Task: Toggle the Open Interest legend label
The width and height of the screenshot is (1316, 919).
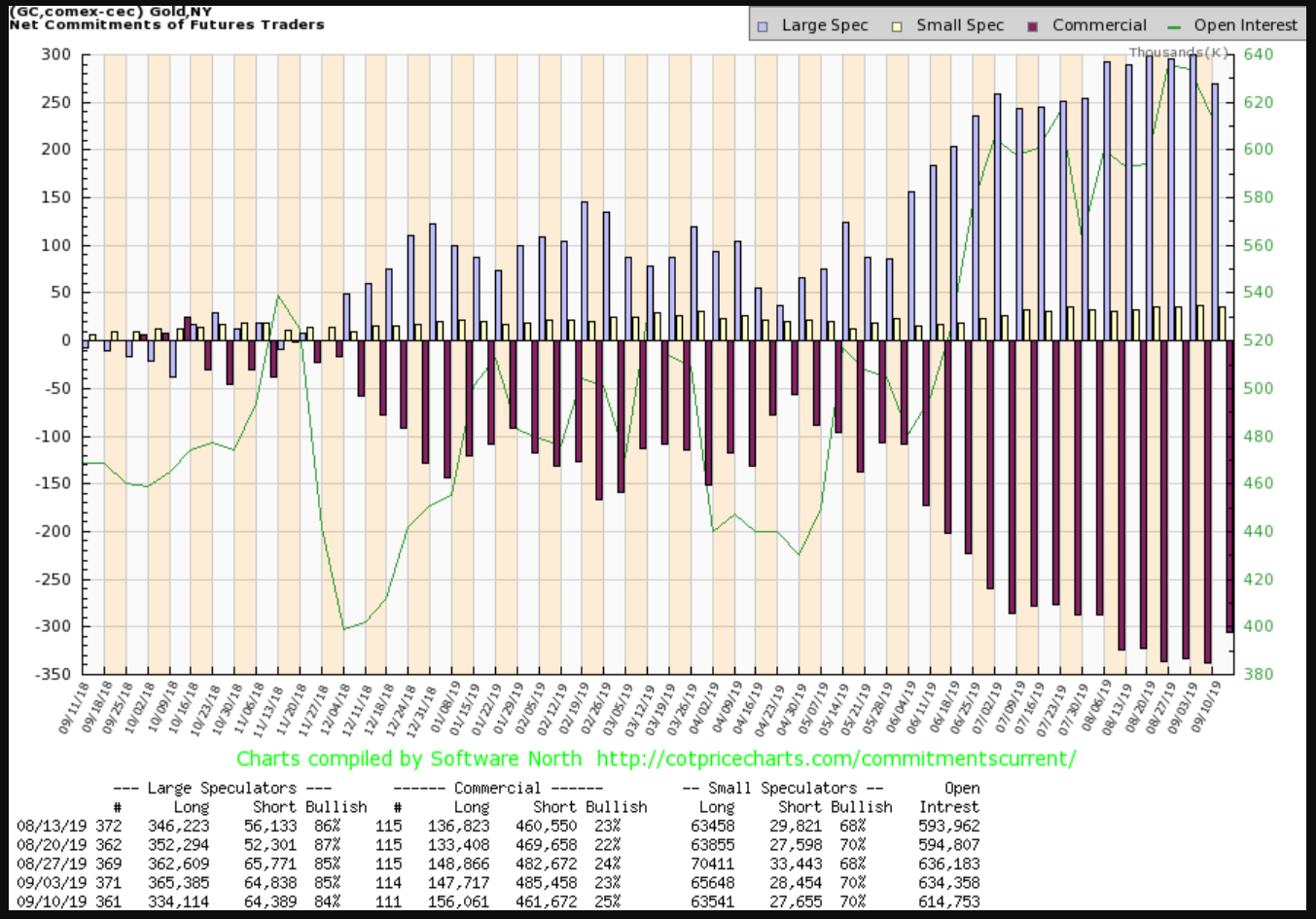Action: tap(1245, 25)
